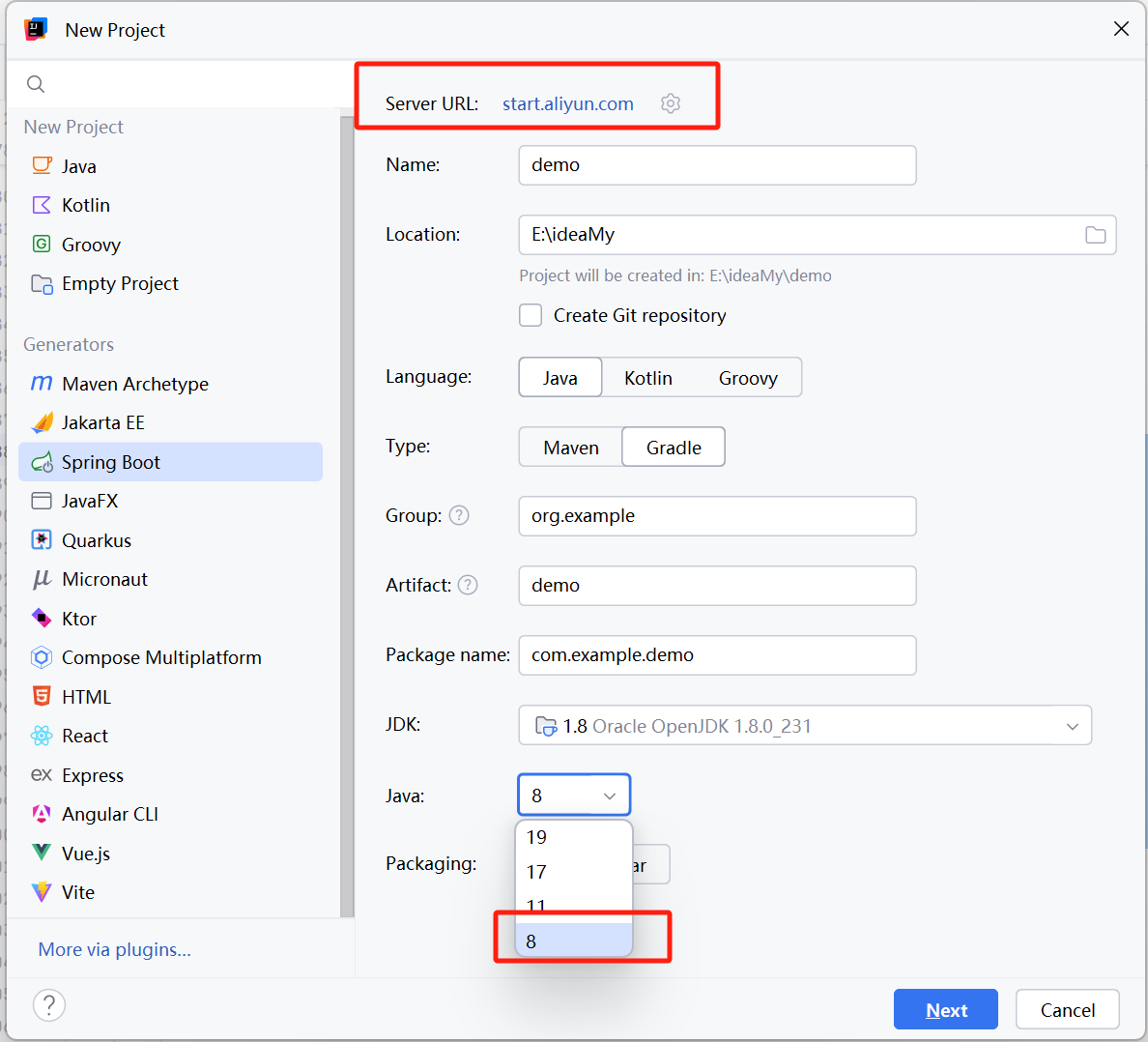Click the Artifact input field
Image resolution: width=1148 pixels, height=1042 pixels.
pyautogui.click(x=717, y=585)
